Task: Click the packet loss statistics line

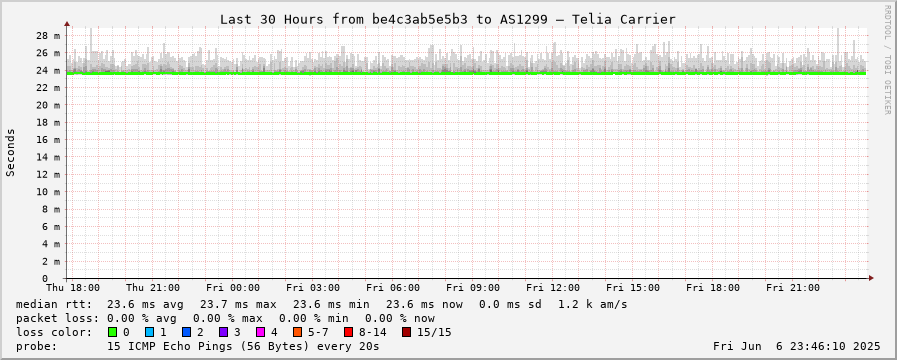Action: click(x=225, y=318)
